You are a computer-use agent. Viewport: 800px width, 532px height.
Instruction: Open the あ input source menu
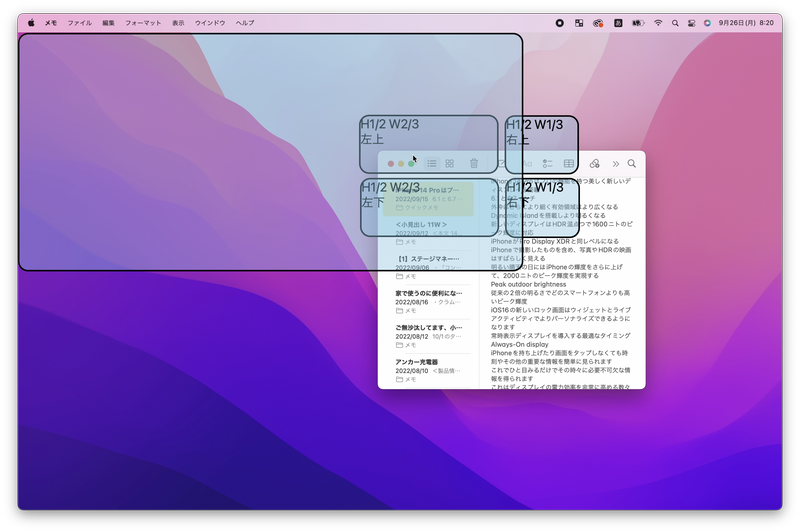[x=618, y=23]
